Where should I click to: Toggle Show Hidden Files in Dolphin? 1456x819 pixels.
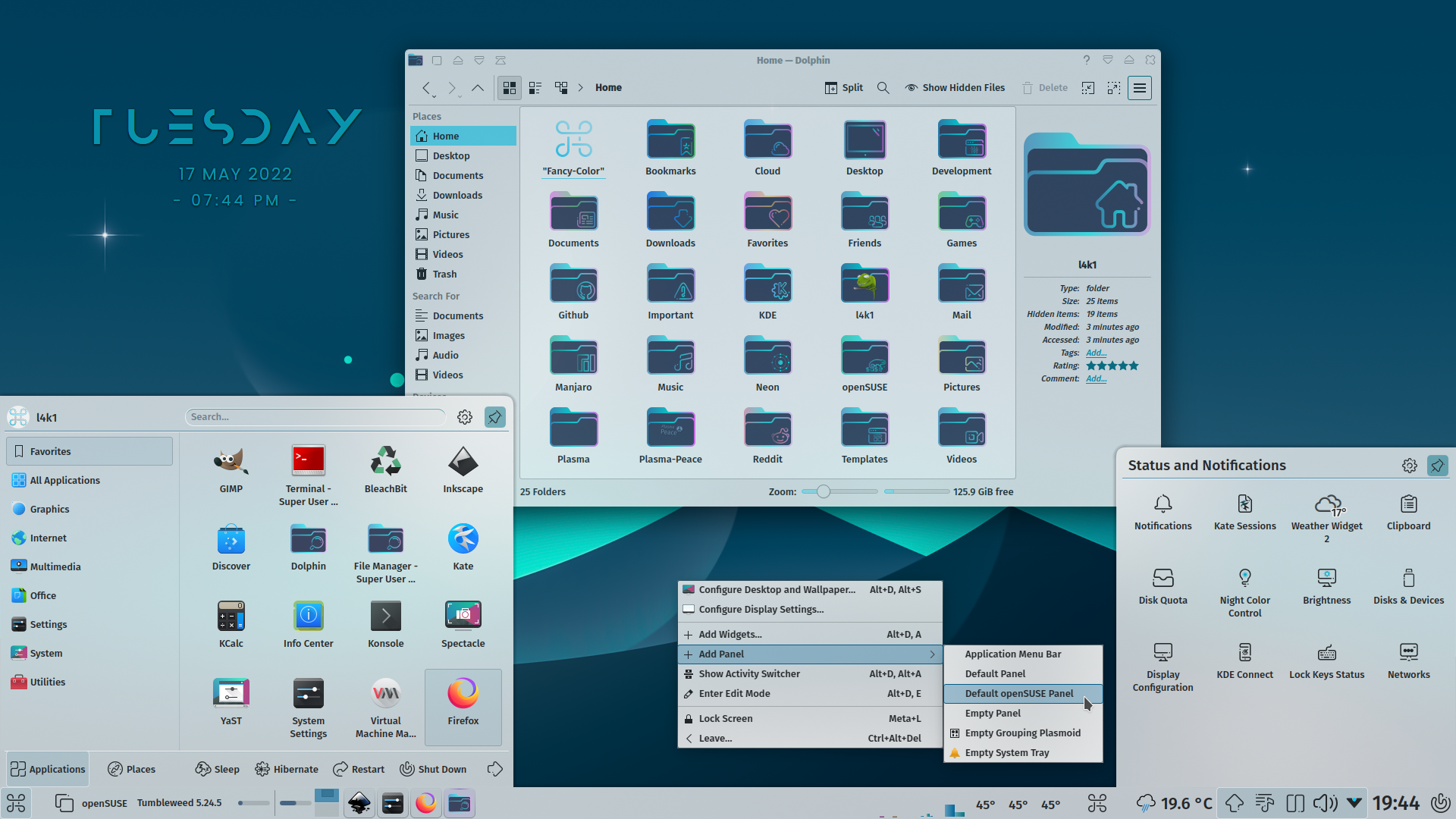point(955,88)
